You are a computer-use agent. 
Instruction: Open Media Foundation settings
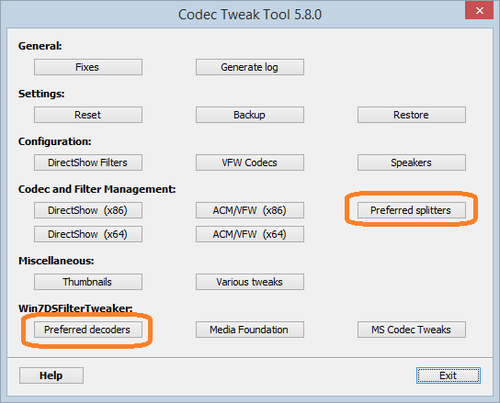250,329
